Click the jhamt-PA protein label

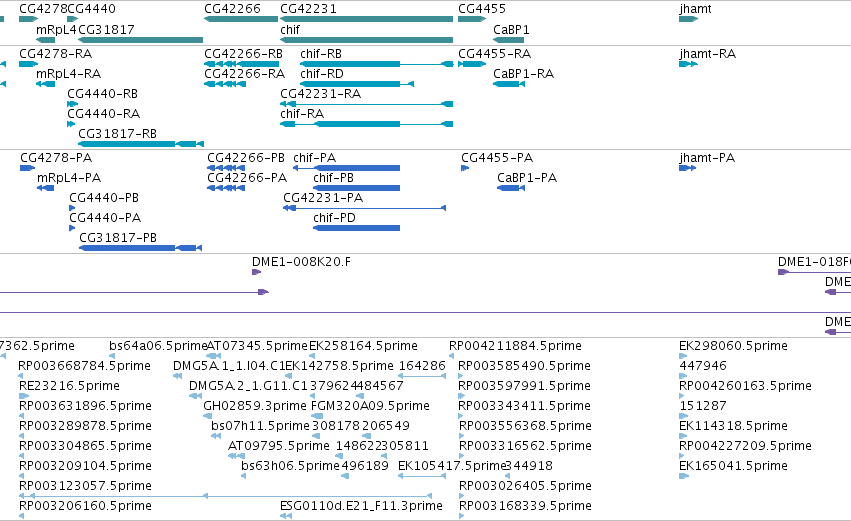[x=707, y=158]
